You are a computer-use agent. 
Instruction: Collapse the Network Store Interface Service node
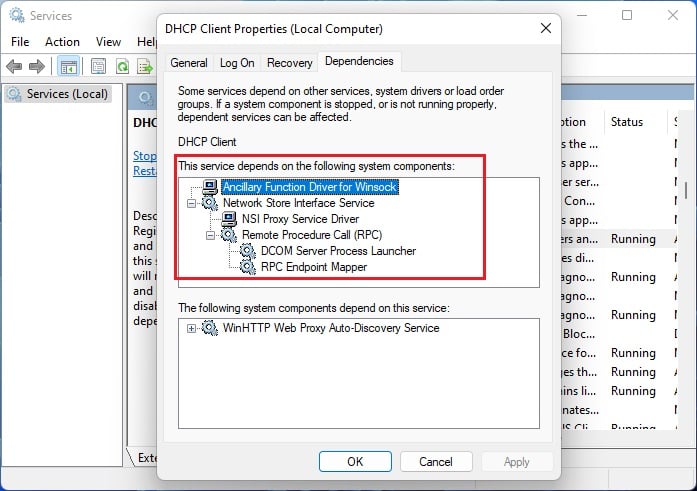pos(191,204)
